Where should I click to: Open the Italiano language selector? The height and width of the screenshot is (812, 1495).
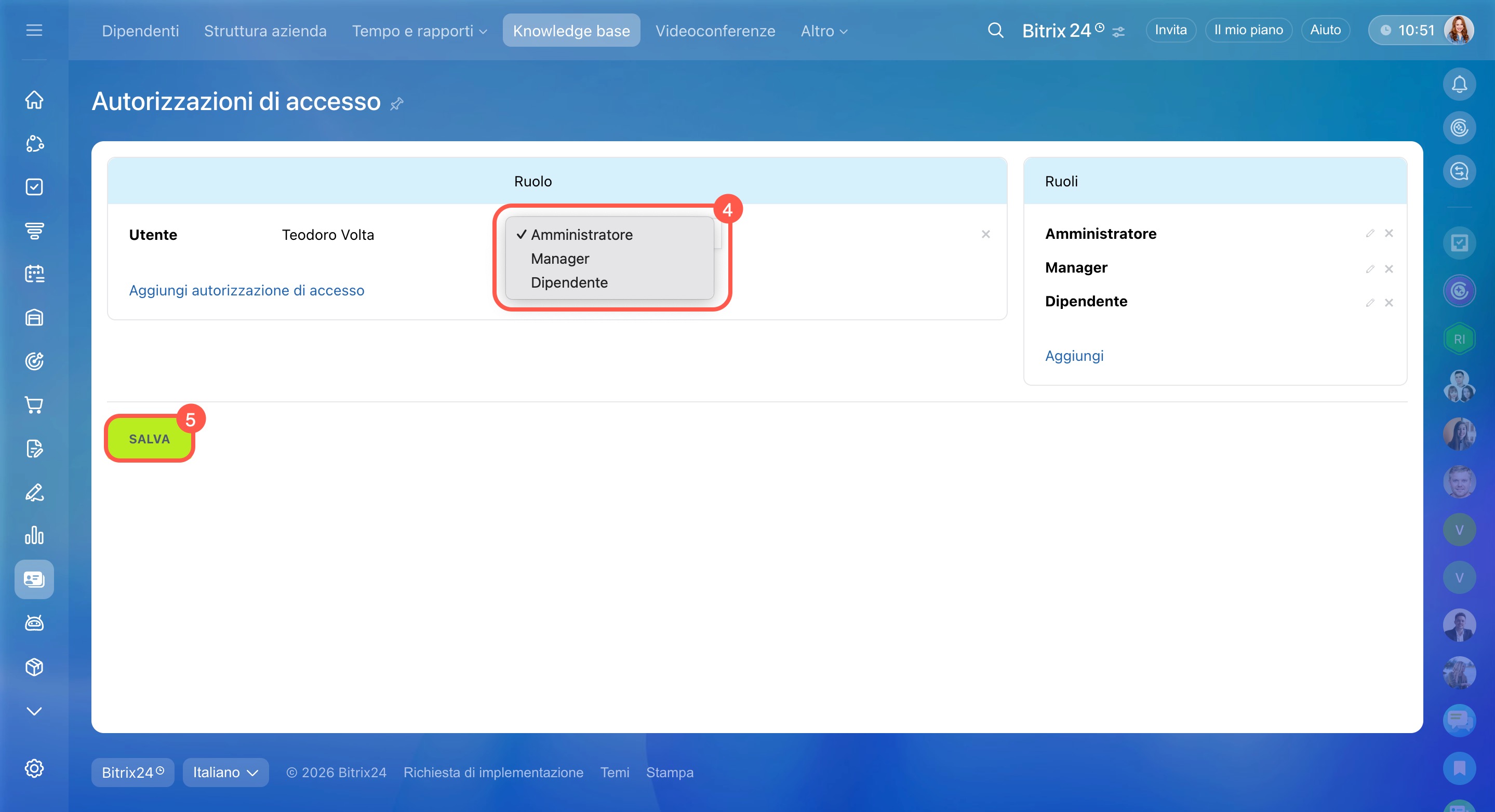(225, 772)
